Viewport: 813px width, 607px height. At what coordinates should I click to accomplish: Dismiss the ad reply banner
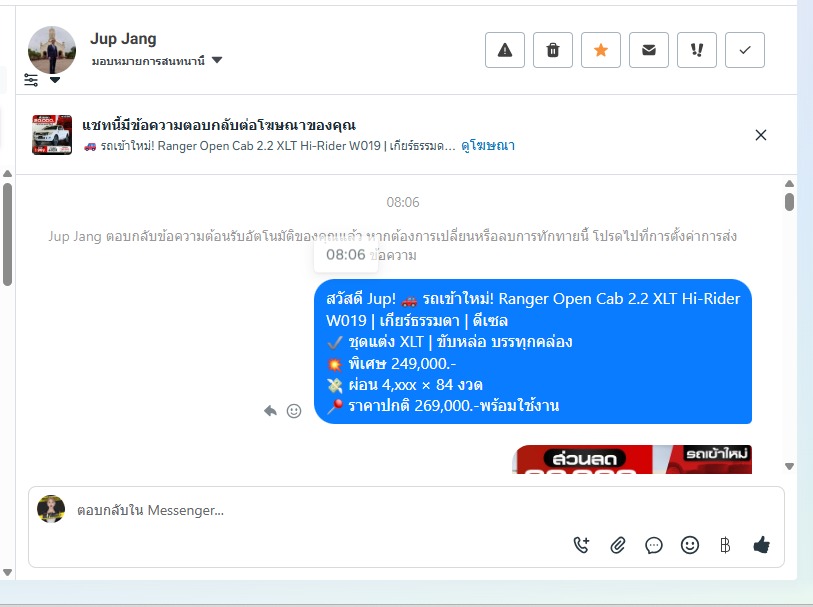761,135
